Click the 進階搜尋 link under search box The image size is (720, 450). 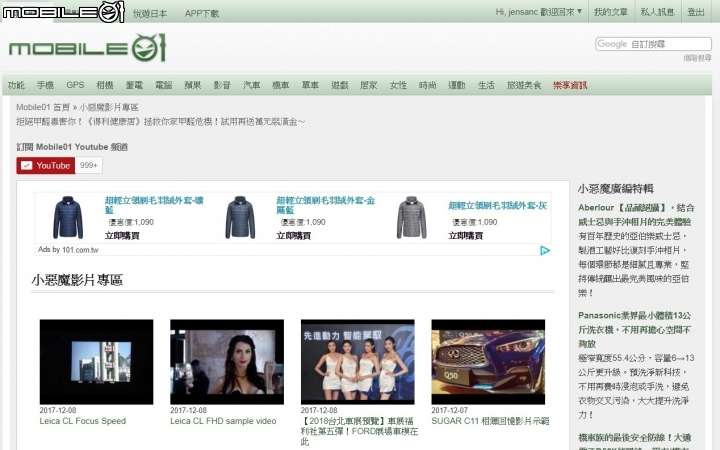[697, 57]
